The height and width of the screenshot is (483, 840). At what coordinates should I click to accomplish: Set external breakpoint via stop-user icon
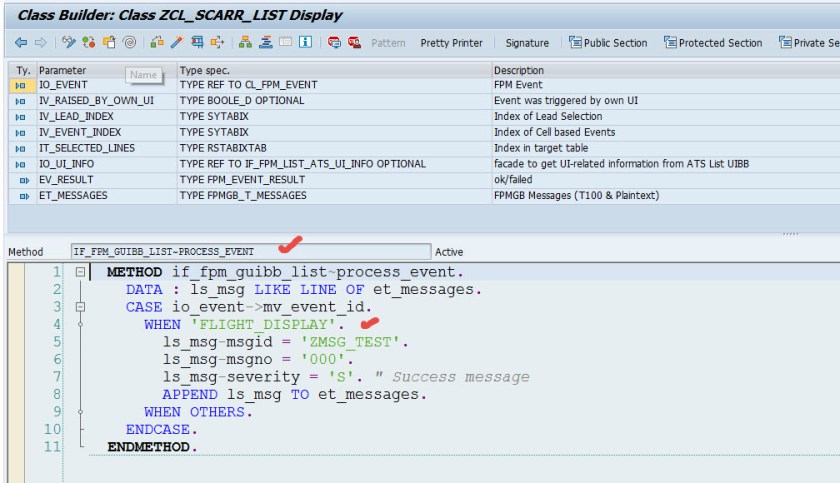[354, 42]
